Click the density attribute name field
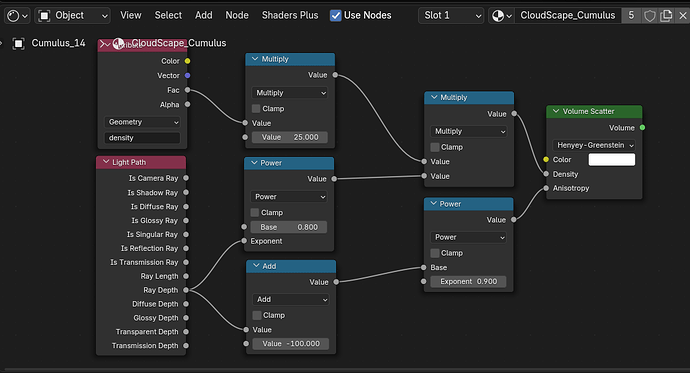 coord(142,138)
